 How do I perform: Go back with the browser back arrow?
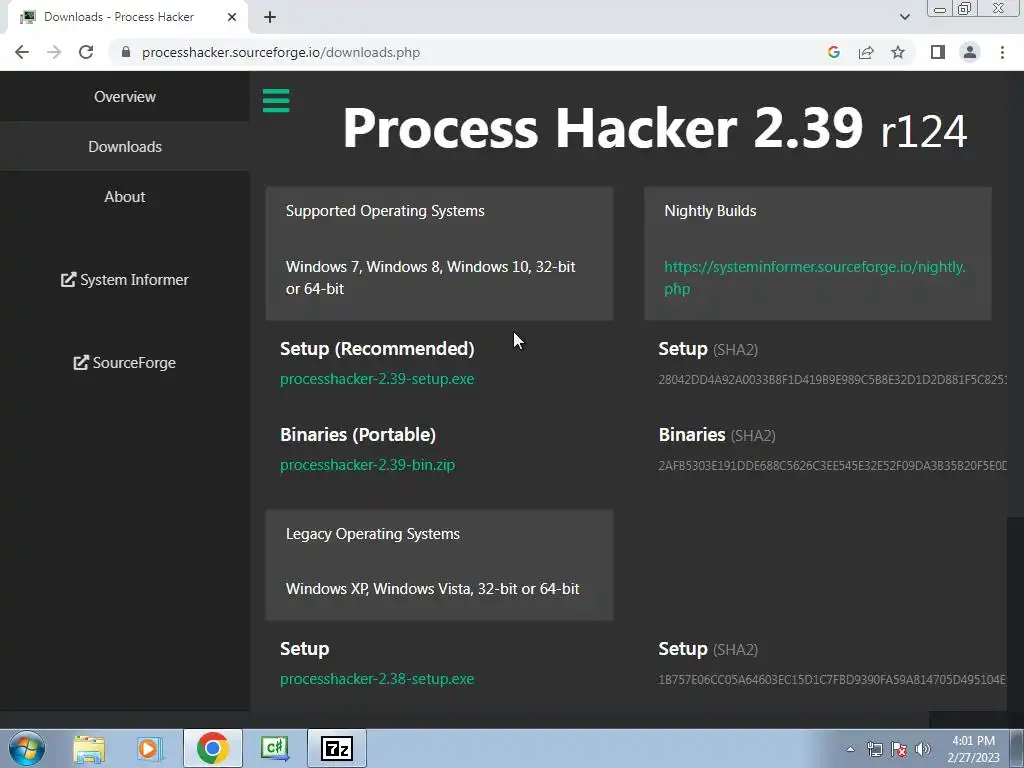tap(22, 52)
